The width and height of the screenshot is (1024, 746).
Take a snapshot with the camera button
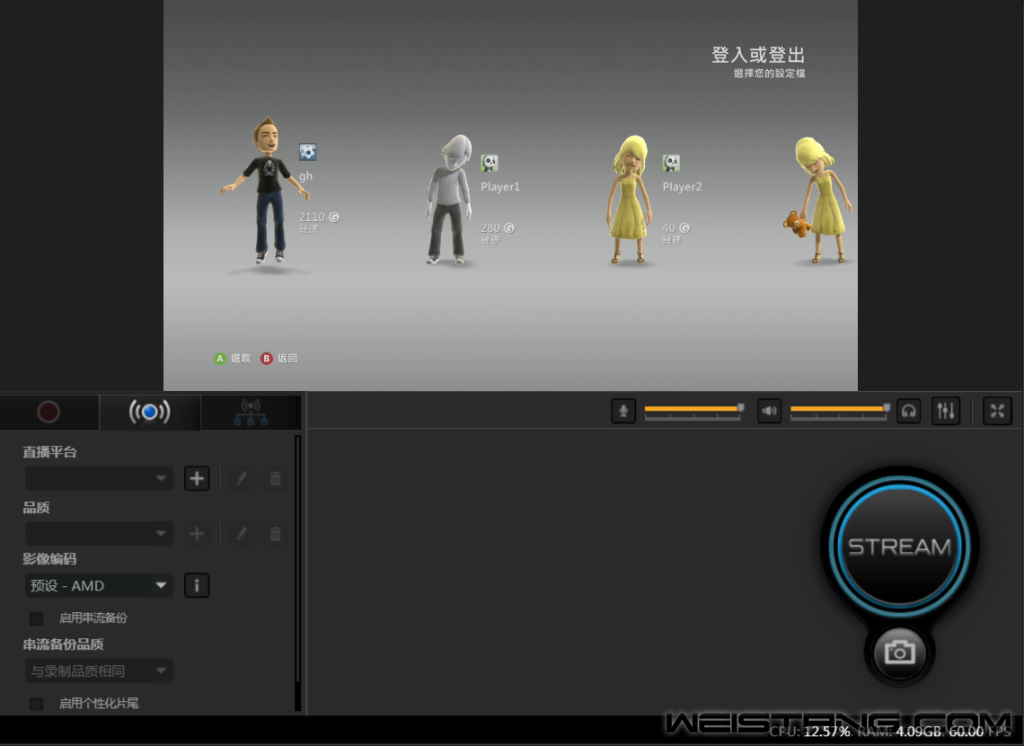[899, 652]
